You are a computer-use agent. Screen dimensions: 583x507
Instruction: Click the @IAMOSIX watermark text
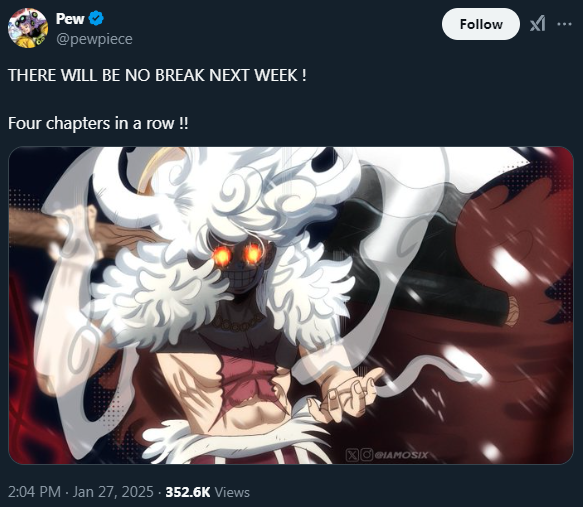(x=401, y=455)
